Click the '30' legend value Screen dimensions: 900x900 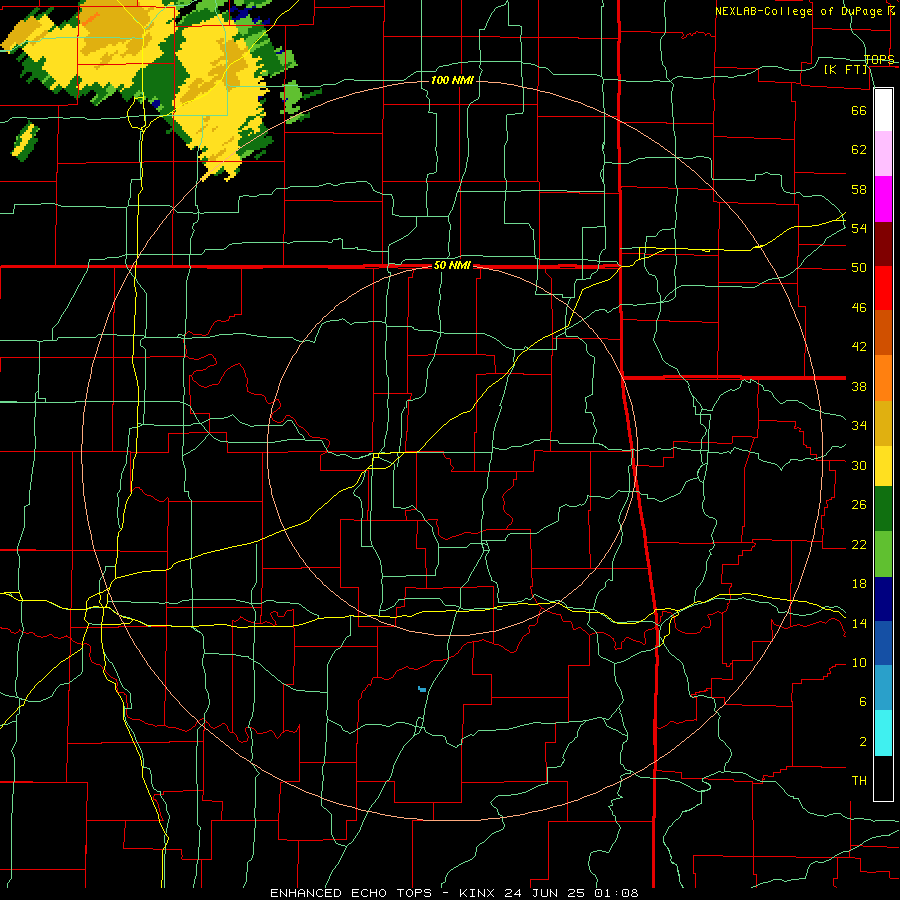tap(859, 465)
